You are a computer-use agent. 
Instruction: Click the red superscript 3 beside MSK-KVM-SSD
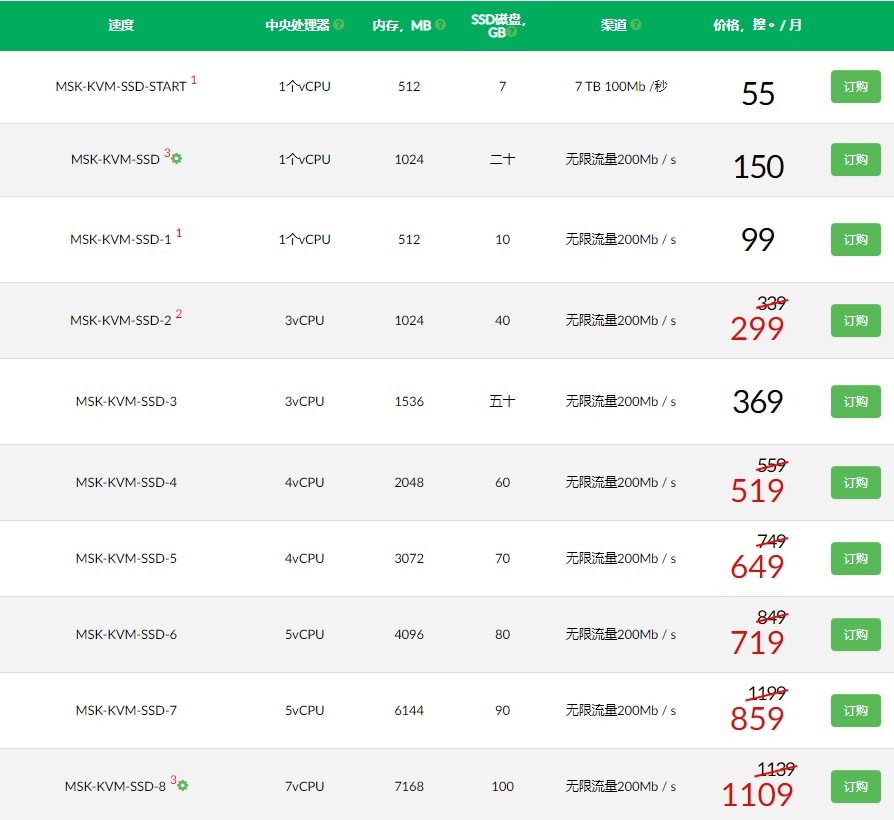pyautogui.click(x=167, y=153)
